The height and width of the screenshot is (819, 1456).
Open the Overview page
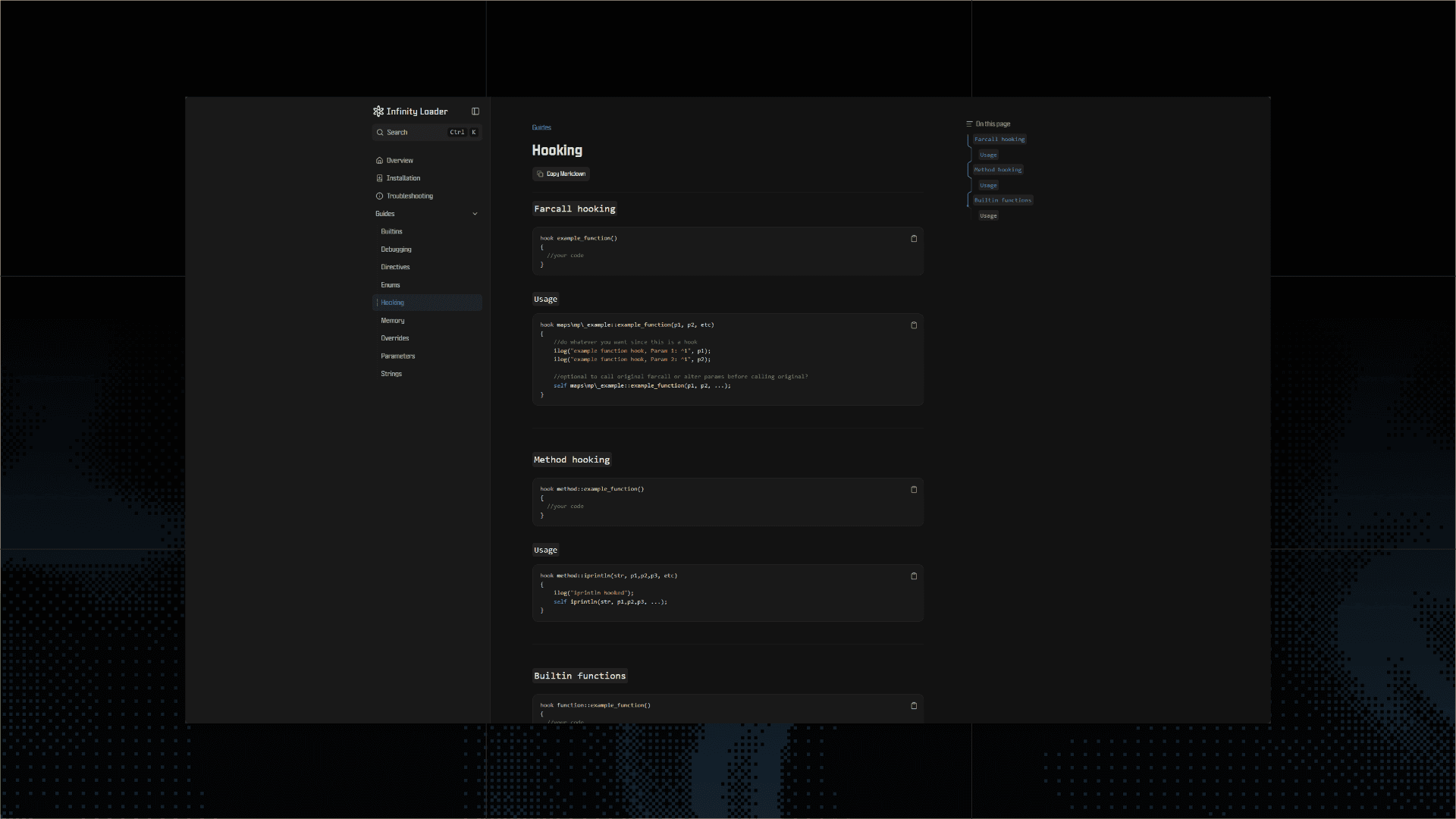(x=427, y=161)
